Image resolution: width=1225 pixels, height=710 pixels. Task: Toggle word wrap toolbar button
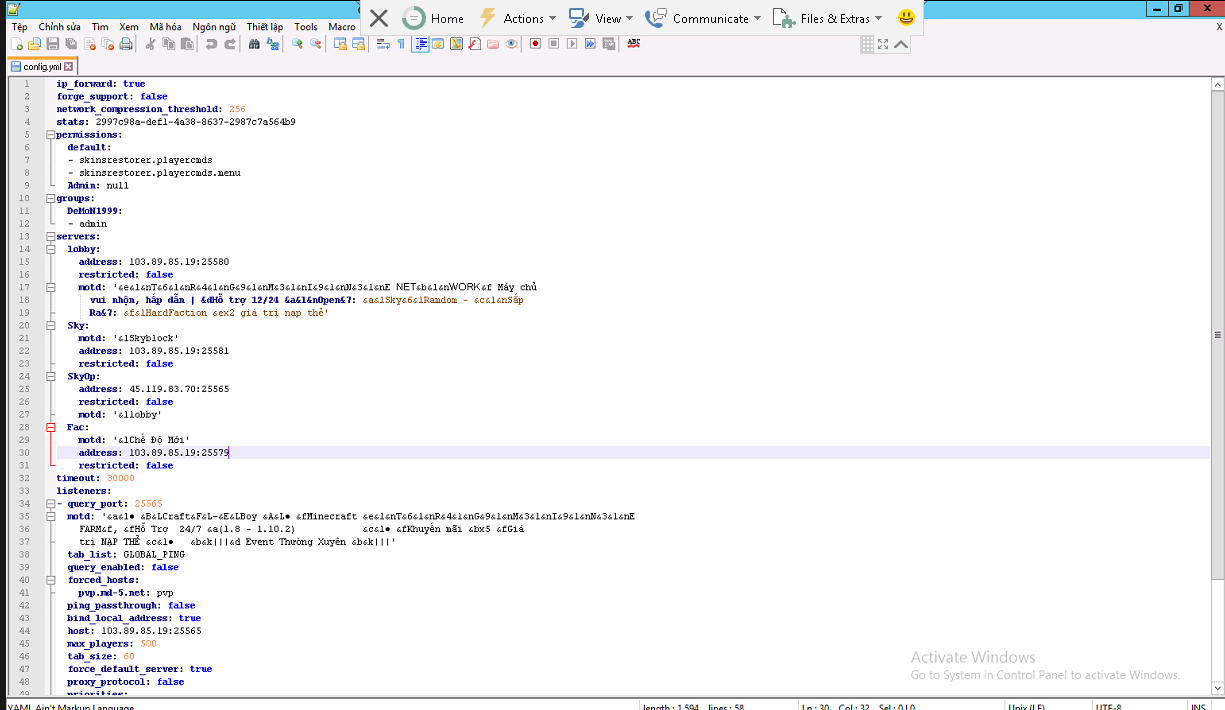click(383, 44)
